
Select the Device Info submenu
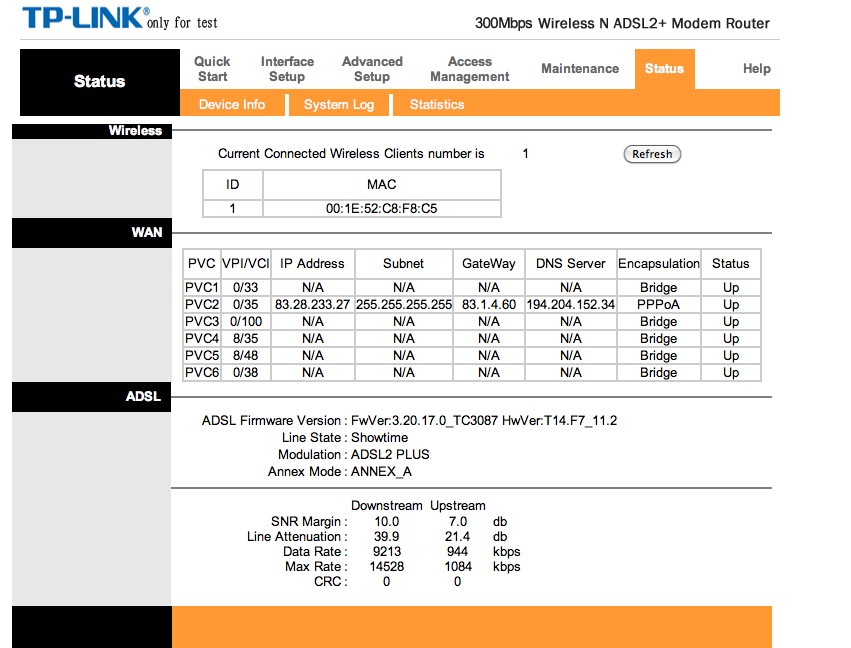pyautogui.click(x=232, y=104)
